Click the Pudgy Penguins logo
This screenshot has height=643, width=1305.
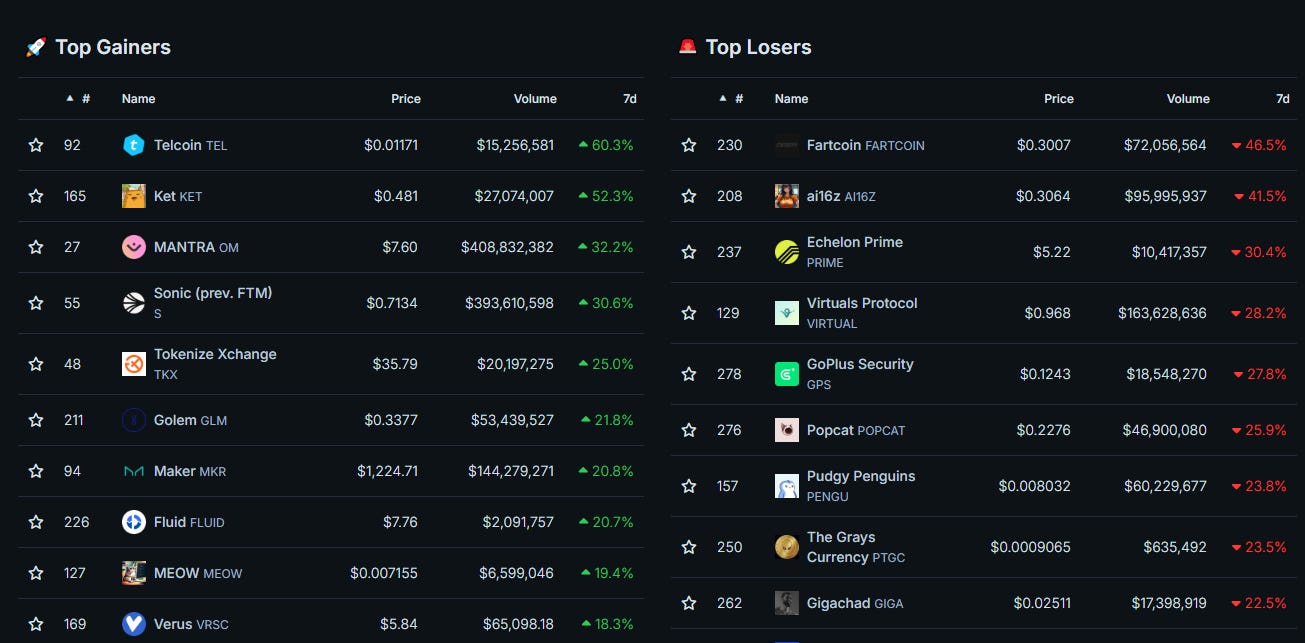(787, 486)
